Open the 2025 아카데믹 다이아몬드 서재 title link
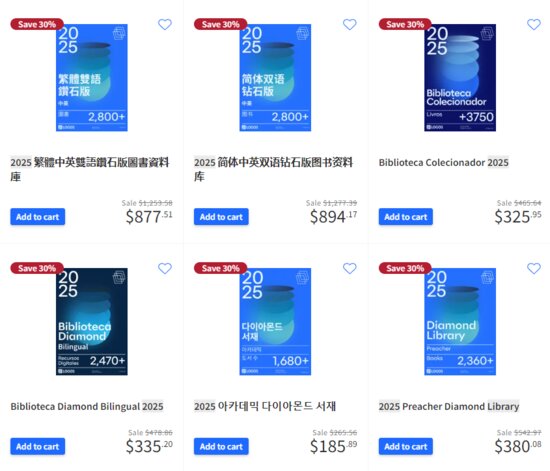This screenshot has width=550, height=471. [265, 406]
